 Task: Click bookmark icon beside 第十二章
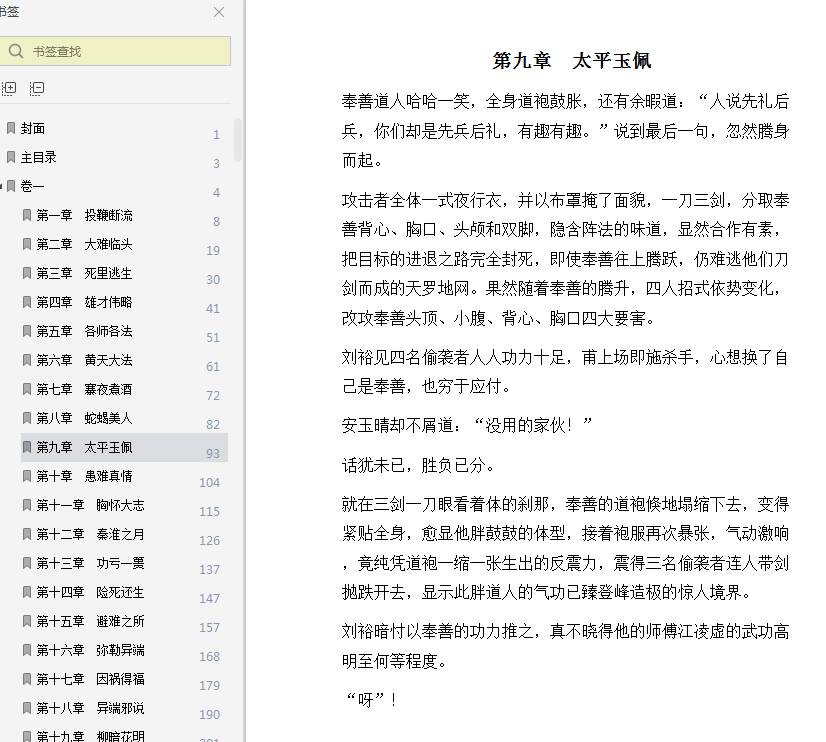pyautogui.click(x=27, y=534)
